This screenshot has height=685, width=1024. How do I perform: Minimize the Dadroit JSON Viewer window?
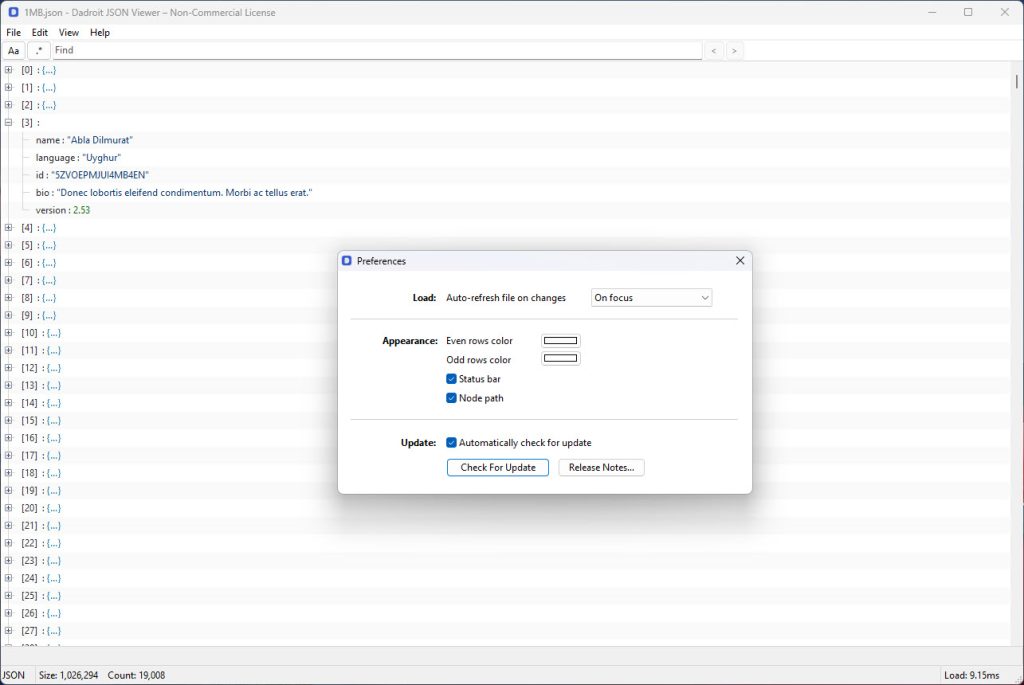coord(933,12)
